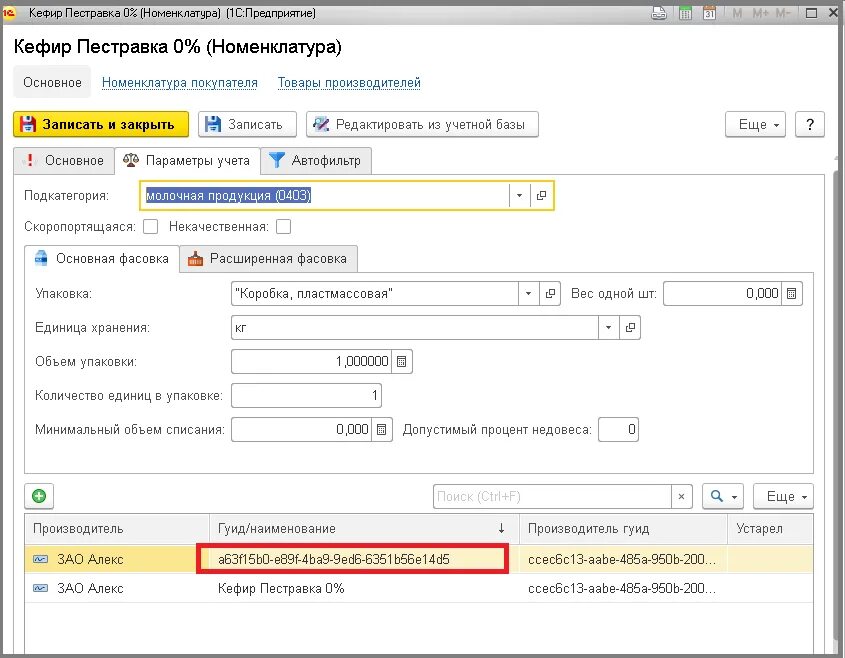This screenshot has height=658, width=845.
Task: Click the Записать save button
Action: (247, 124)
